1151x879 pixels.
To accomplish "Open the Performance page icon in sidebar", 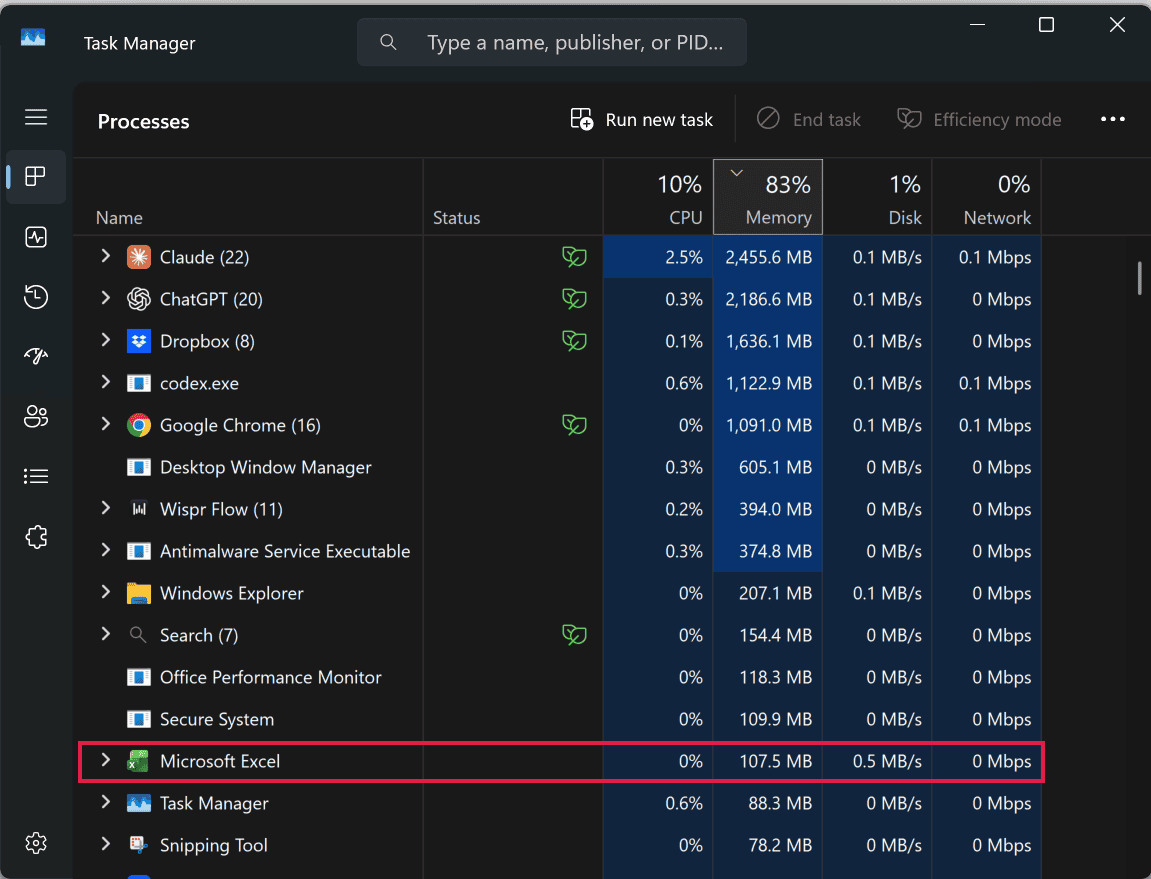I will tap(36, 237).
